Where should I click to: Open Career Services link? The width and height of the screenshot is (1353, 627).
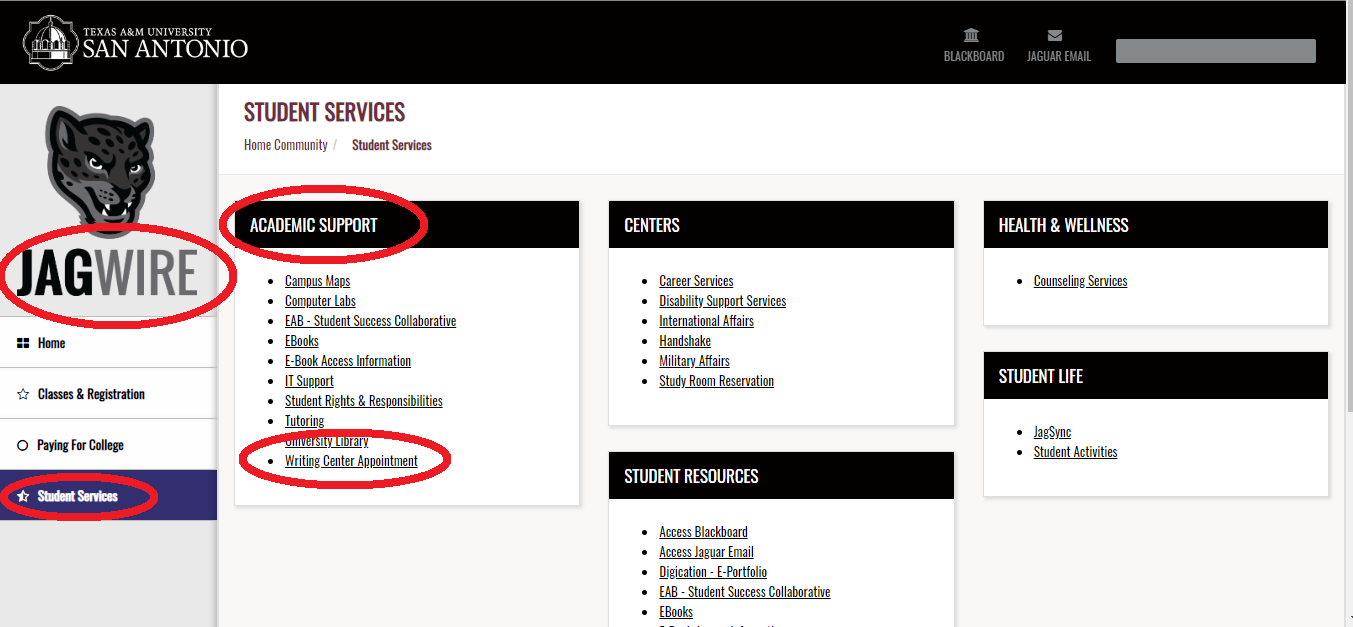696,281
